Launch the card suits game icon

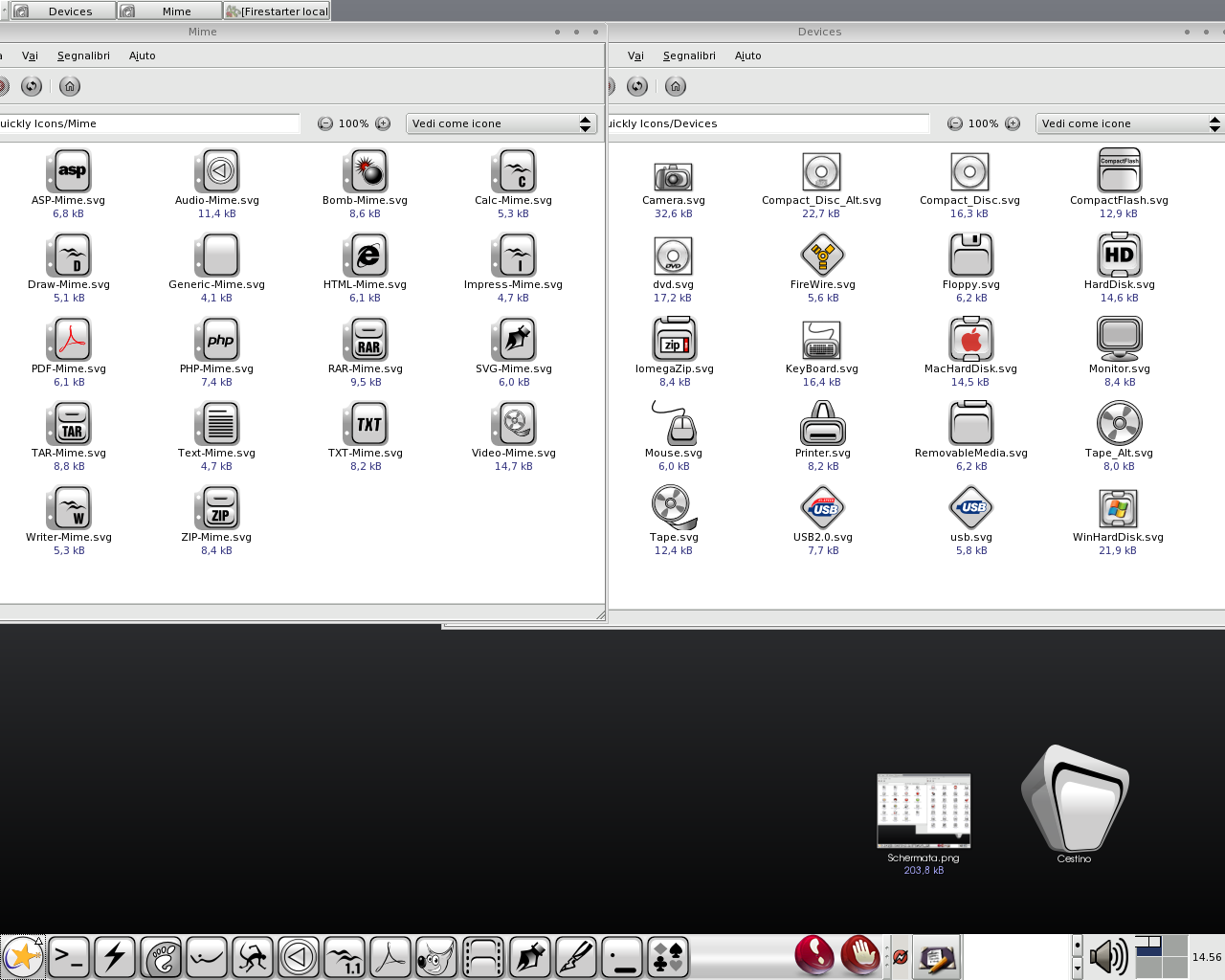(x=667, y=956)
